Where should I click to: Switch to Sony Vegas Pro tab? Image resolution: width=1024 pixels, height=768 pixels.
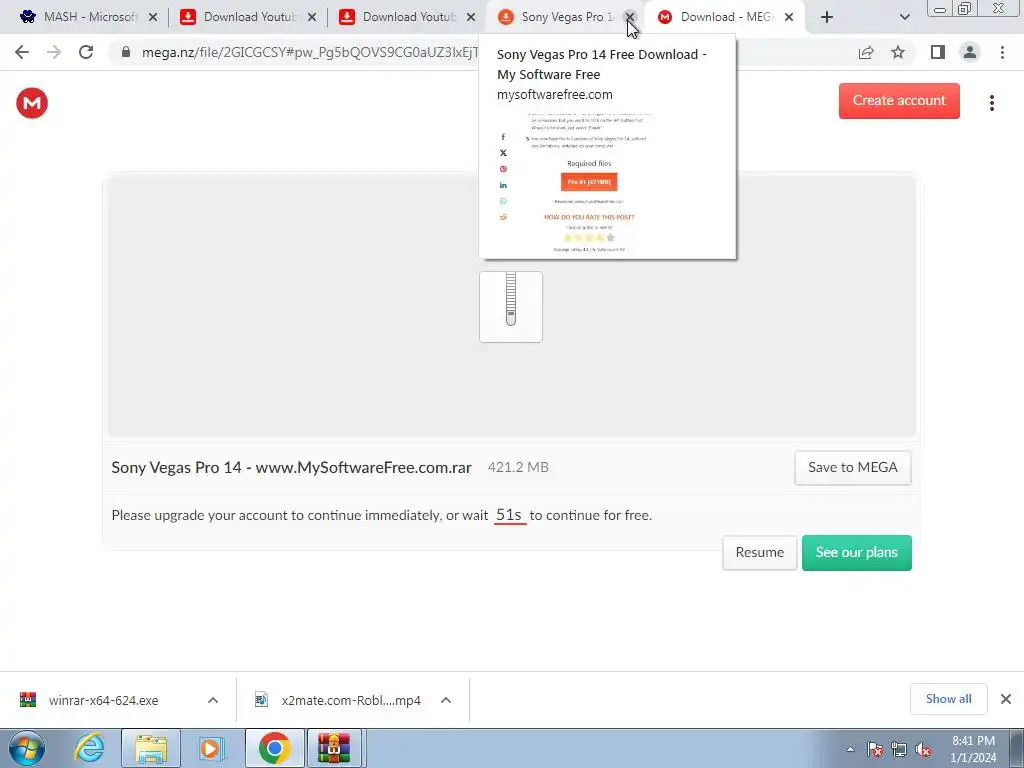tap(556, 17)
